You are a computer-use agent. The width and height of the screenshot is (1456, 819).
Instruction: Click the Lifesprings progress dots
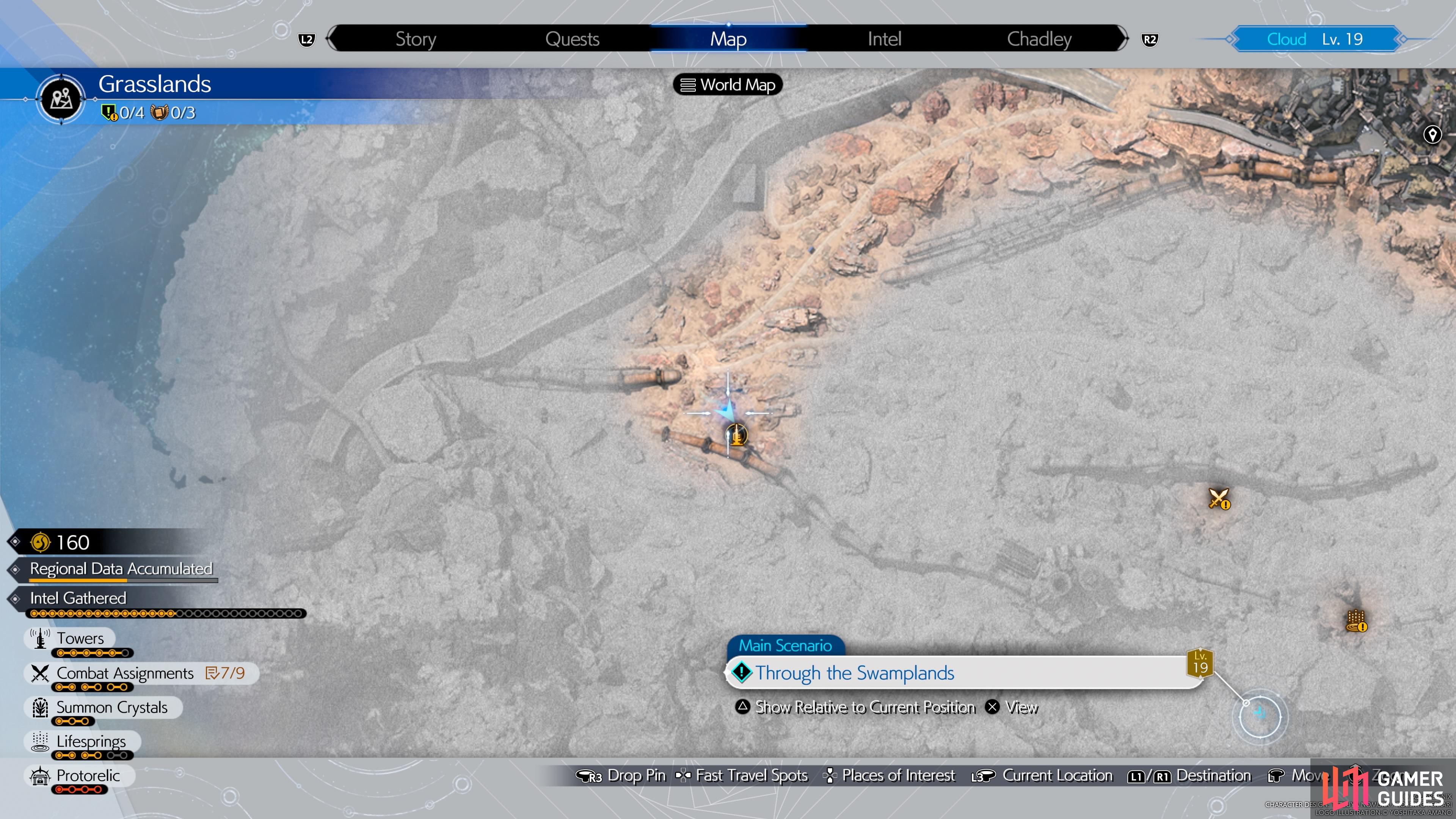pyautogui.click(x=92, y=756)
